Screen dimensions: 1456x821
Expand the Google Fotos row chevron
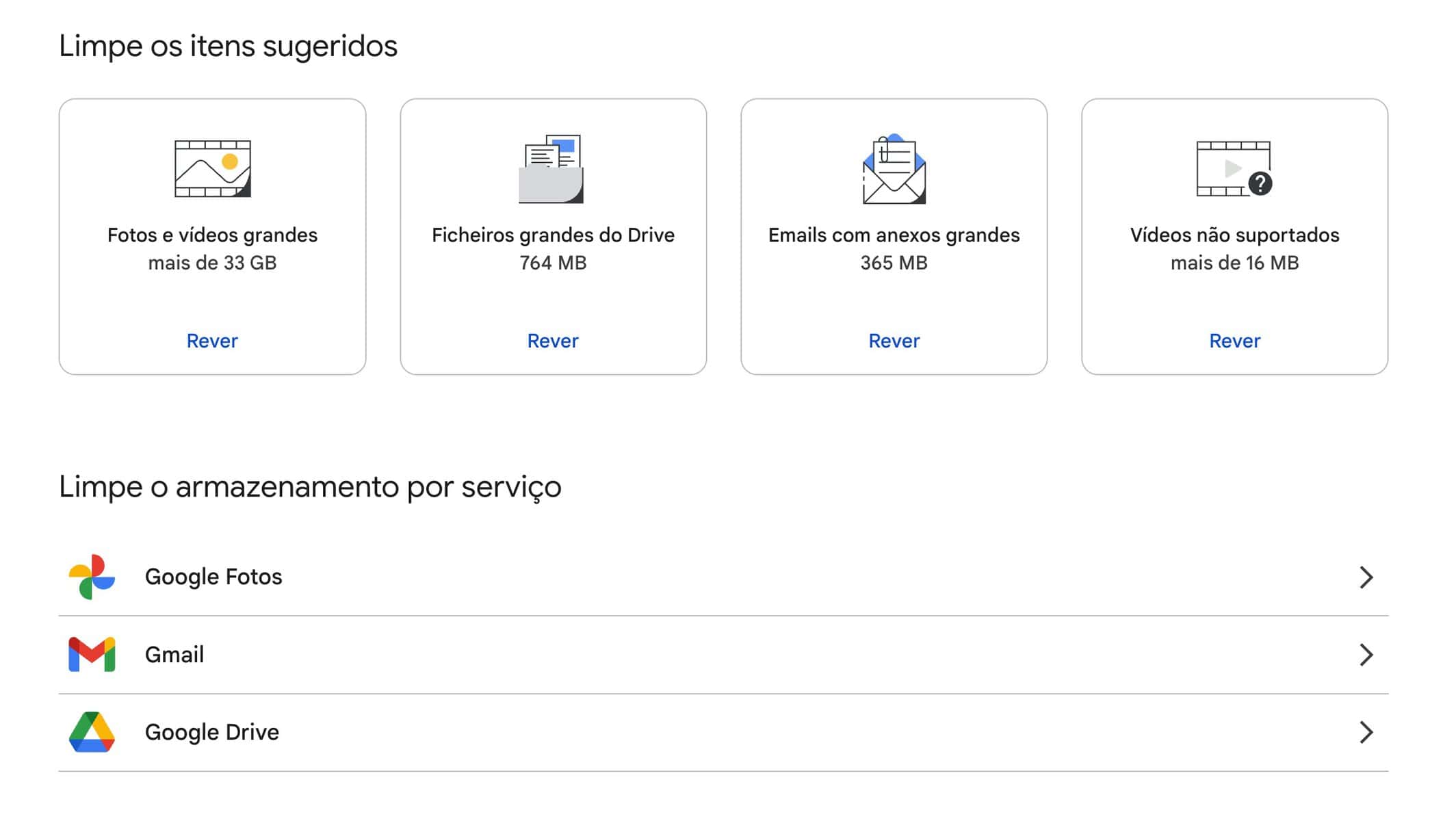tap(1366, 577)
